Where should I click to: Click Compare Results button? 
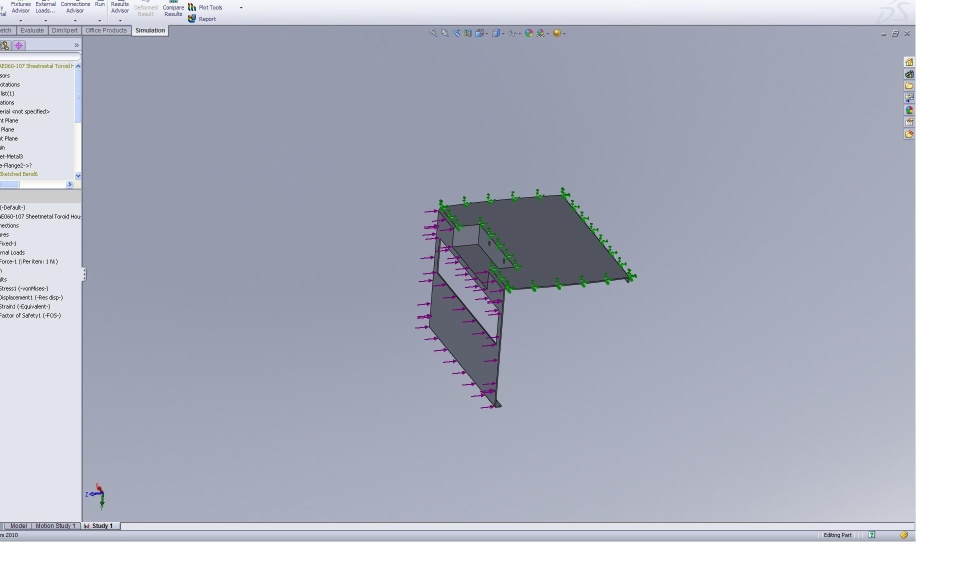click(x=173, y=8)
